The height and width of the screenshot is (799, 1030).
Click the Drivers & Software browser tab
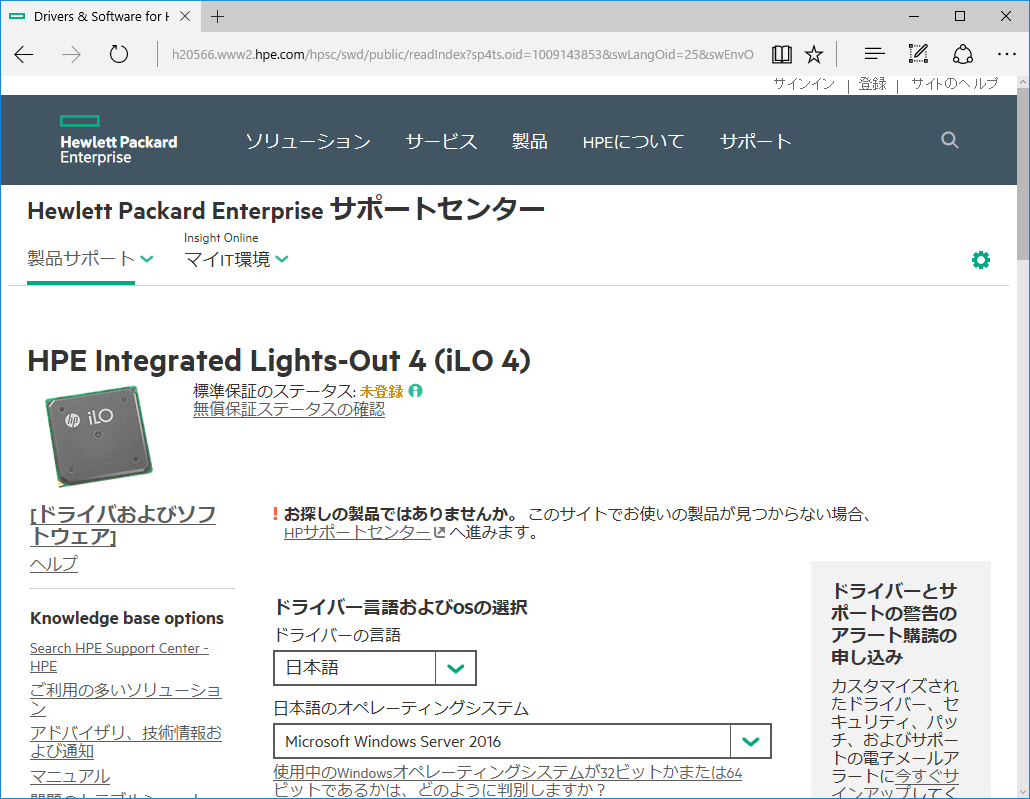pos(99,16)
